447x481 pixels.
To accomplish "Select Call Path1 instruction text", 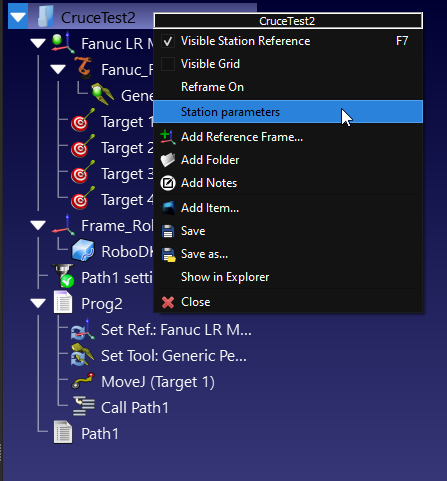I will 135,408.
